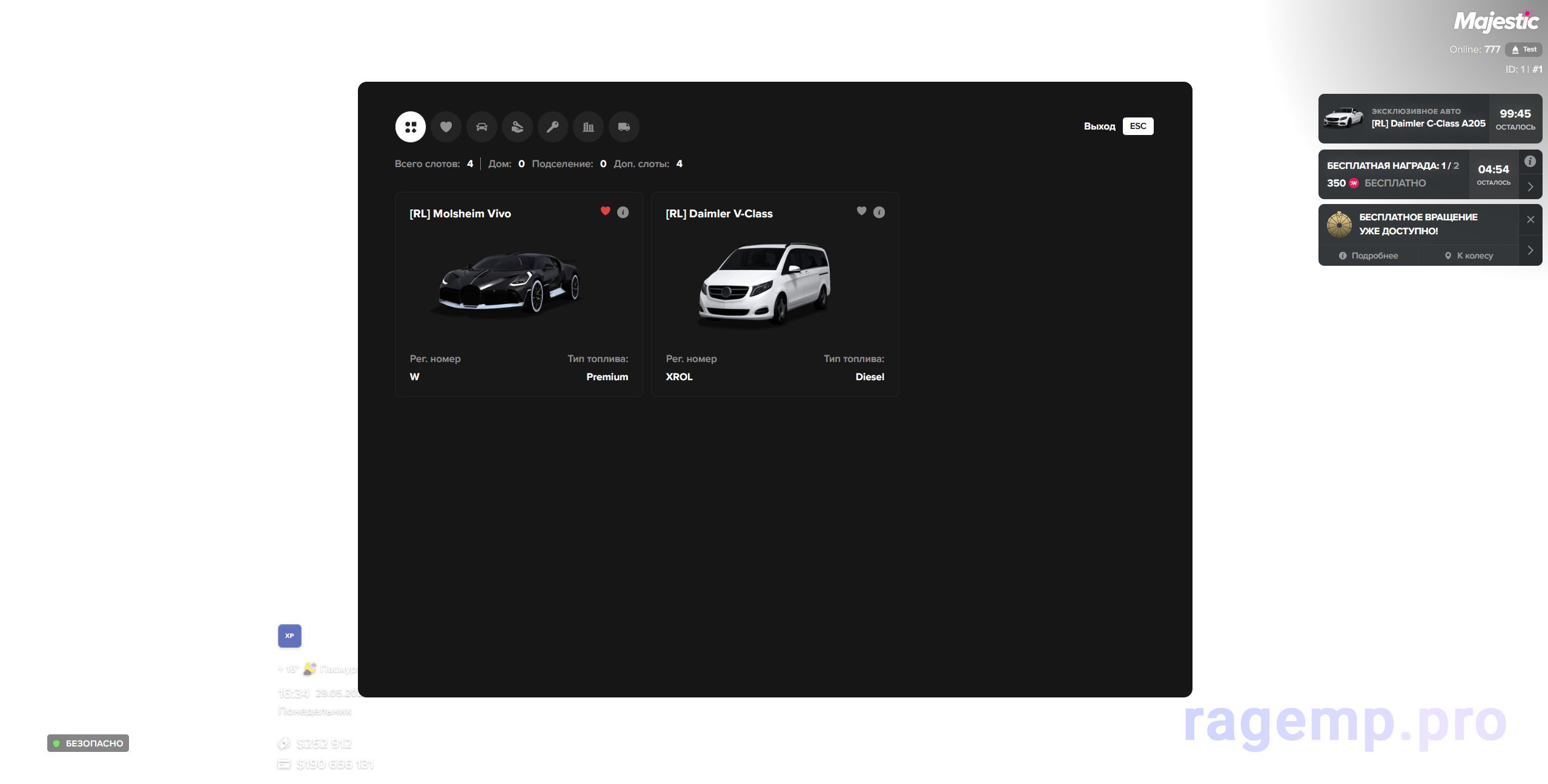Click the Online: 777 counter

click(x=1475, y=50)
